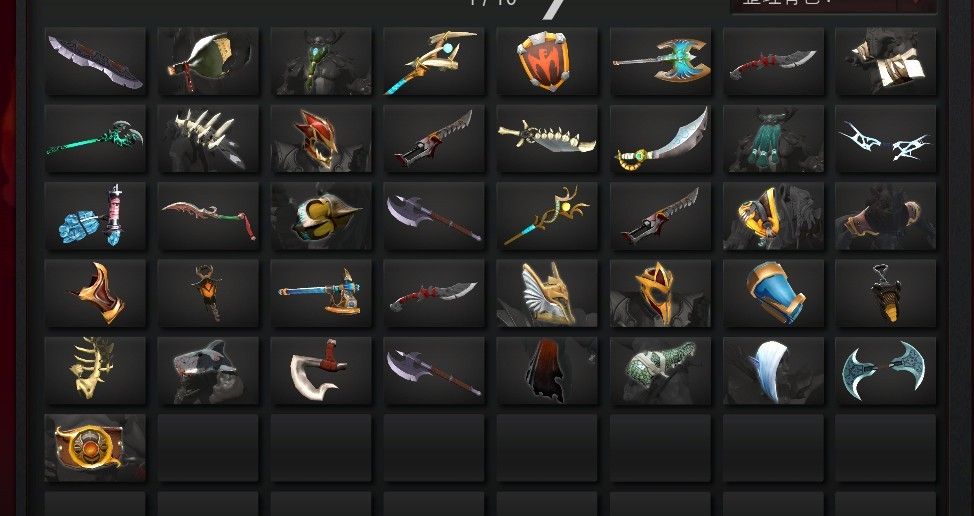Click the hanging lantern item
The width and height of the screenshot is (974, 516).
pos(886,293)
